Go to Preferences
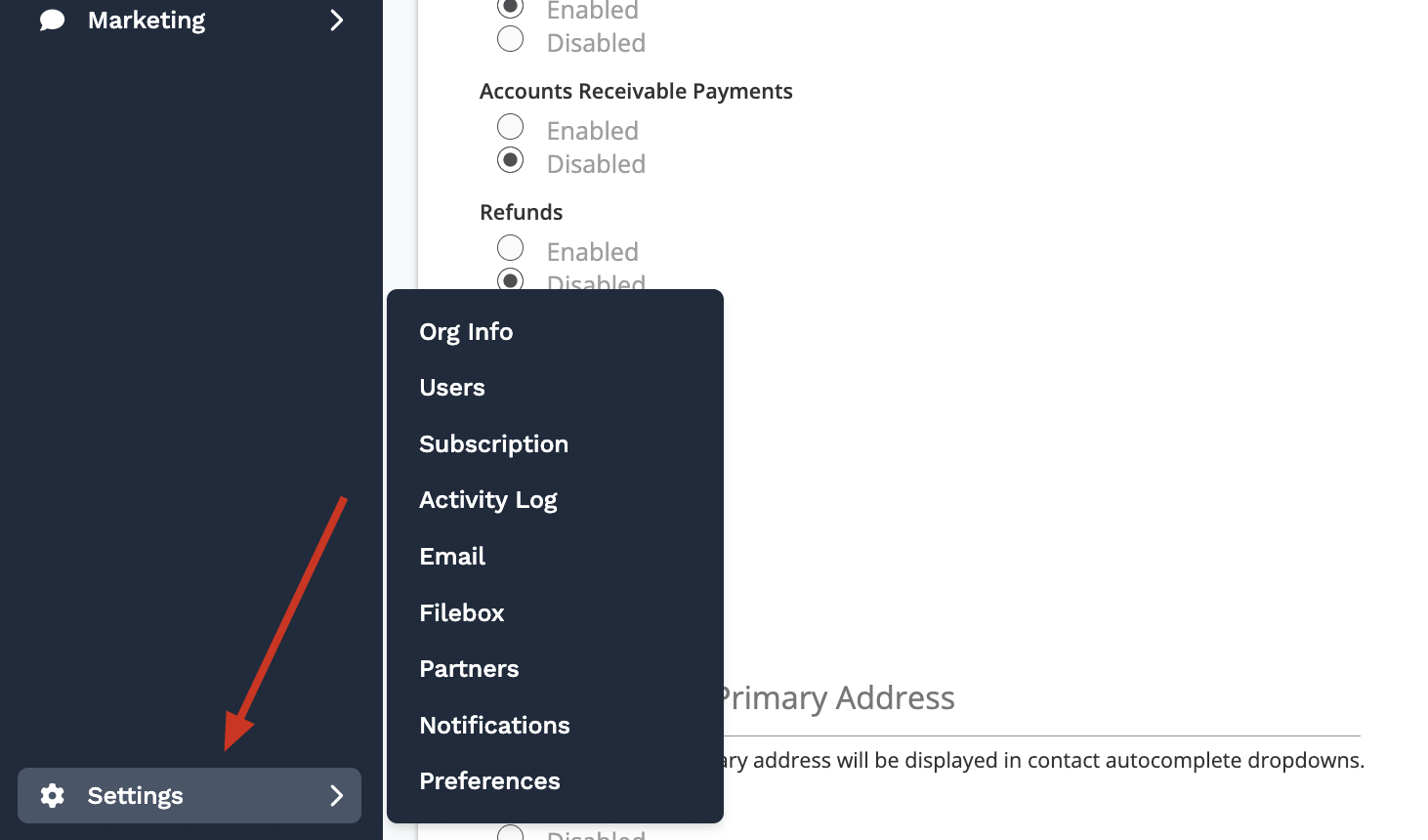Screen dimensions: 1428x840 (x=489, y=781)
